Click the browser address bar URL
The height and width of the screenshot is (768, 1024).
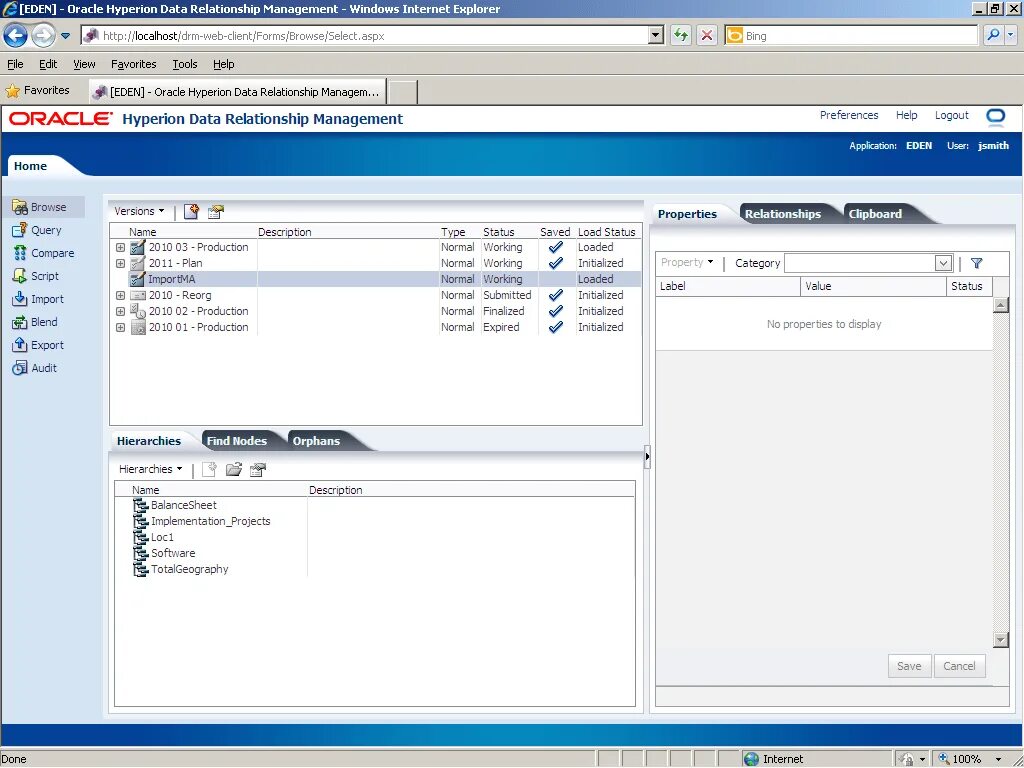point(244,36)
